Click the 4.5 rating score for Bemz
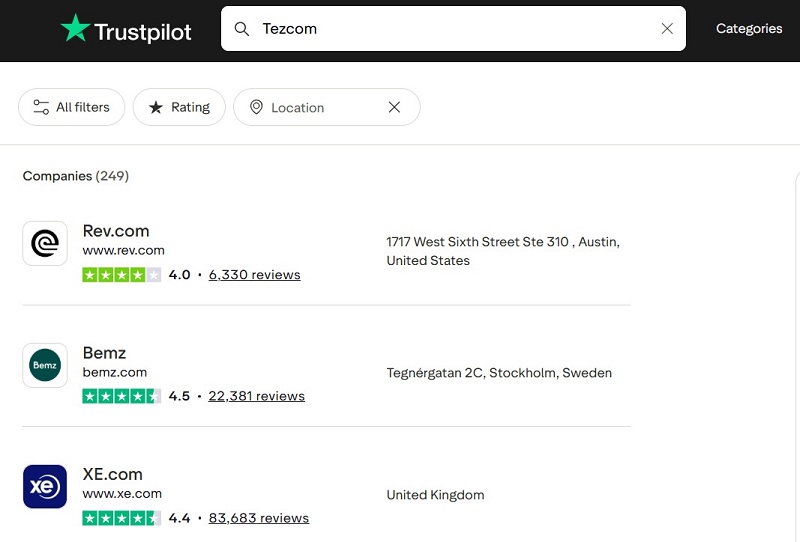Image resolution: width=800 pixels, height=542 pixels. coord(179,397)
